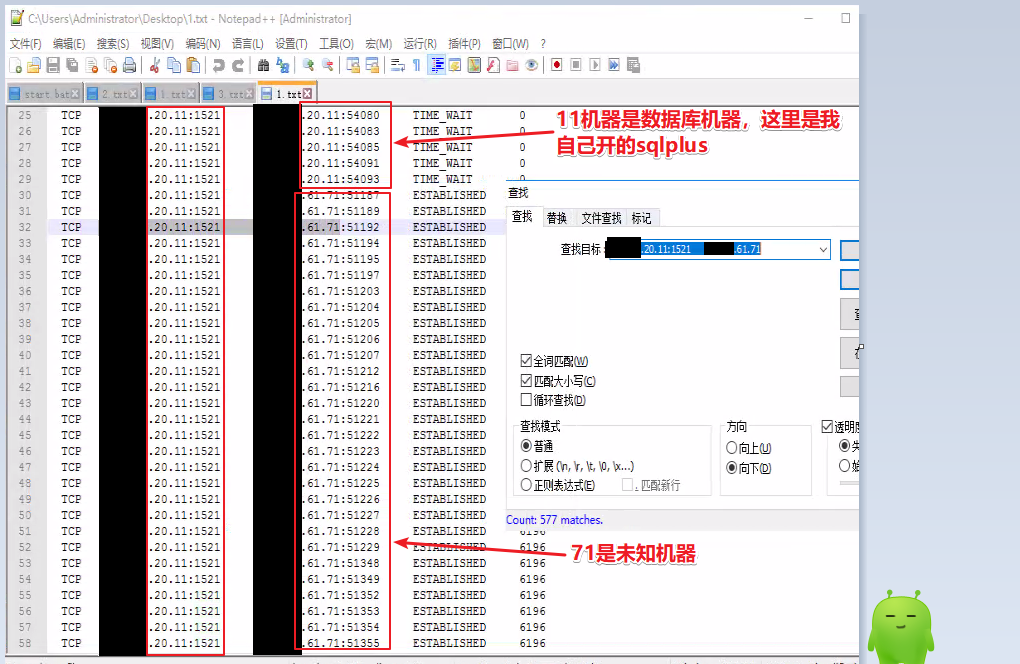This screenshot has height=664, width=1020.
Task: Open the 编码 menu
Action: click(203, 44)
